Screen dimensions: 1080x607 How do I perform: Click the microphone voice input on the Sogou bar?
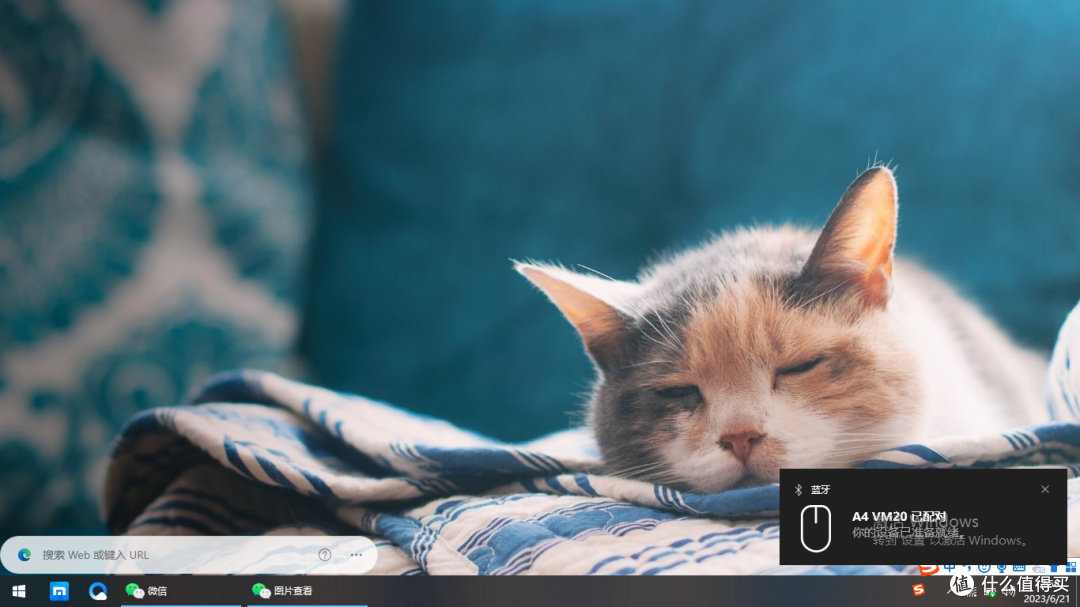[x=1001, y=568]
